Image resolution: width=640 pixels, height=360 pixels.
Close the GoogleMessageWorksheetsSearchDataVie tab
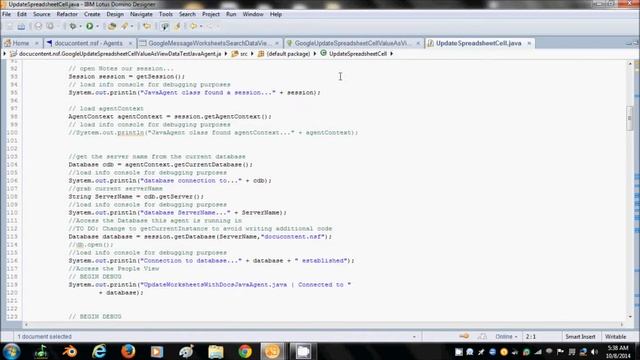[277, 43]
